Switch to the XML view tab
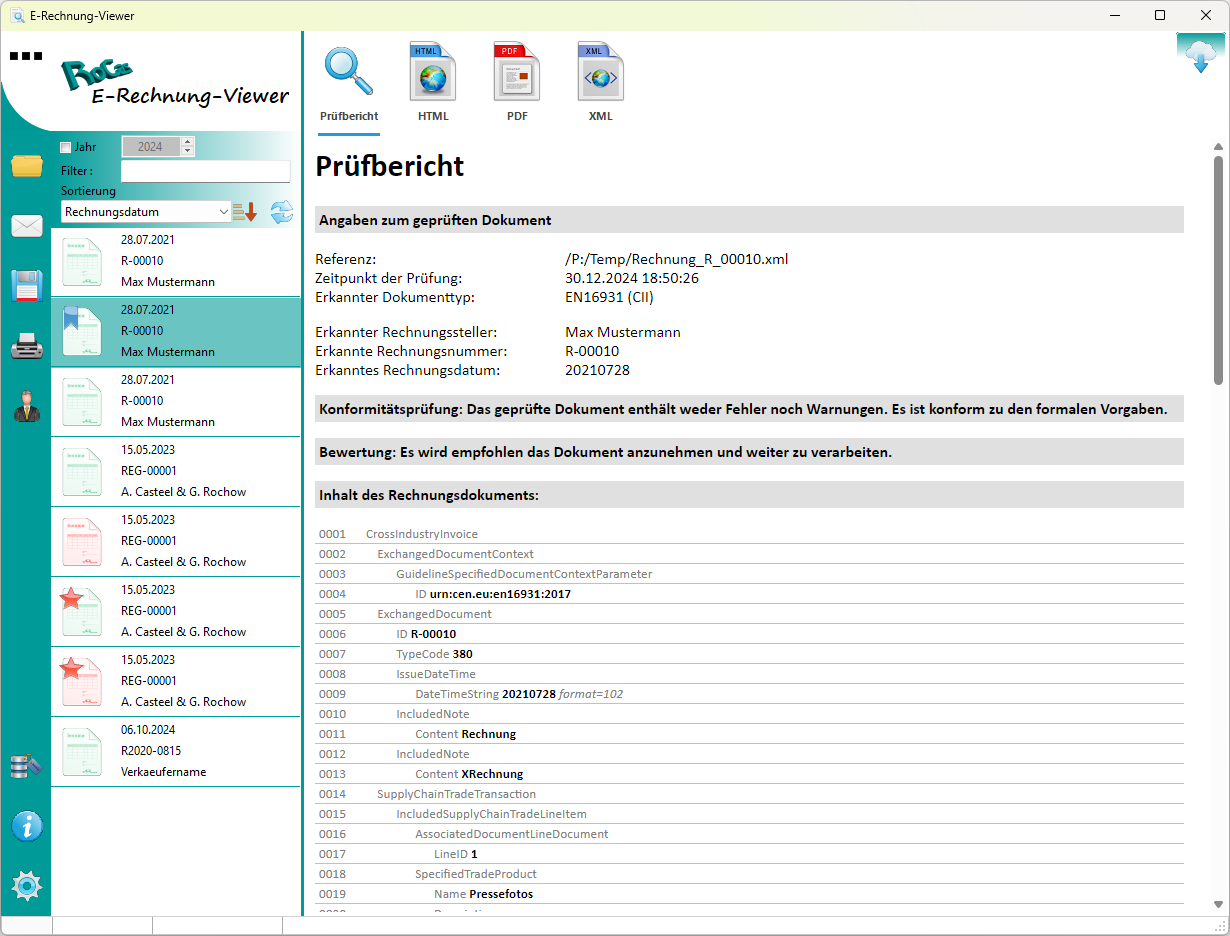 [x=600, y=84]
